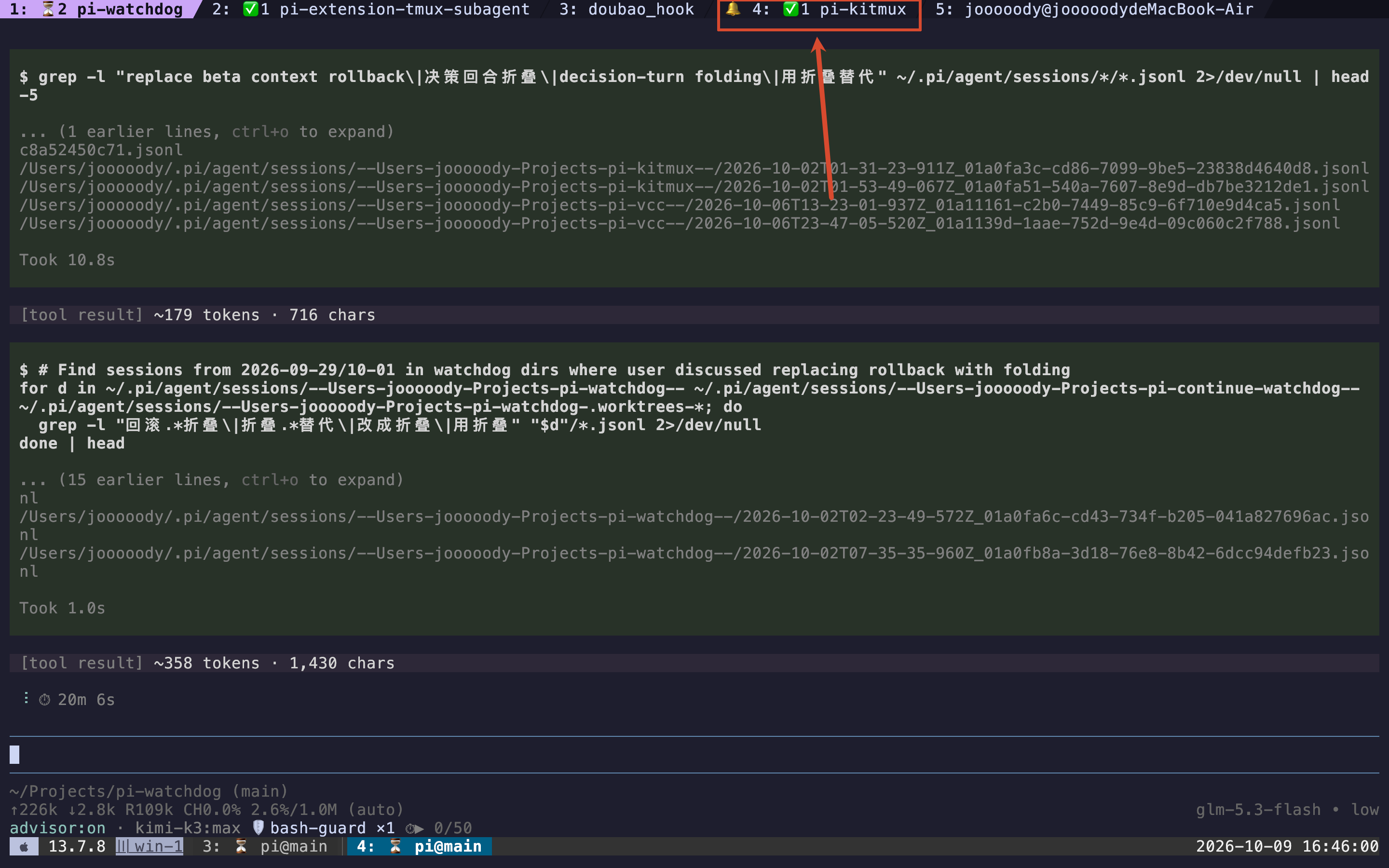Click the timer-play icon beside 0/50
1389x868 pixels.
[x=414, y=828]
